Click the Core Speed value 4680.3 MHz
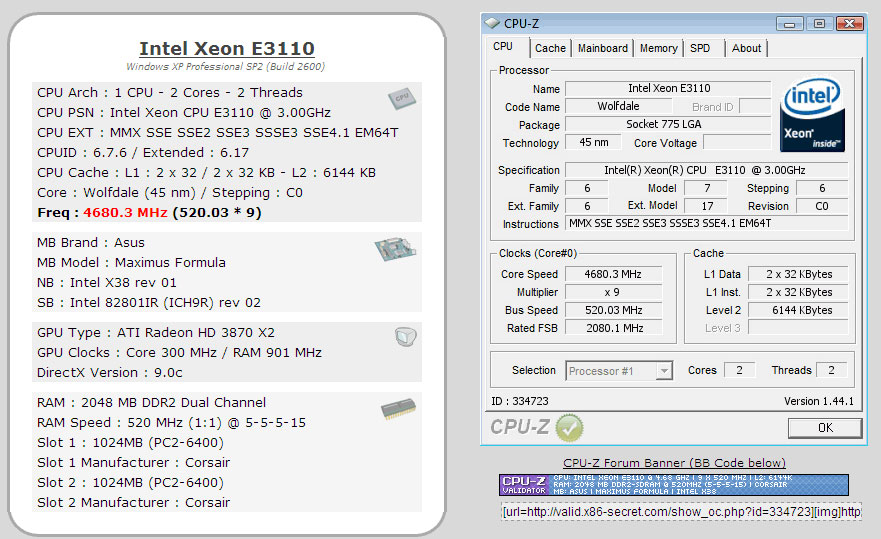881x539 pixels. (613, 274)
